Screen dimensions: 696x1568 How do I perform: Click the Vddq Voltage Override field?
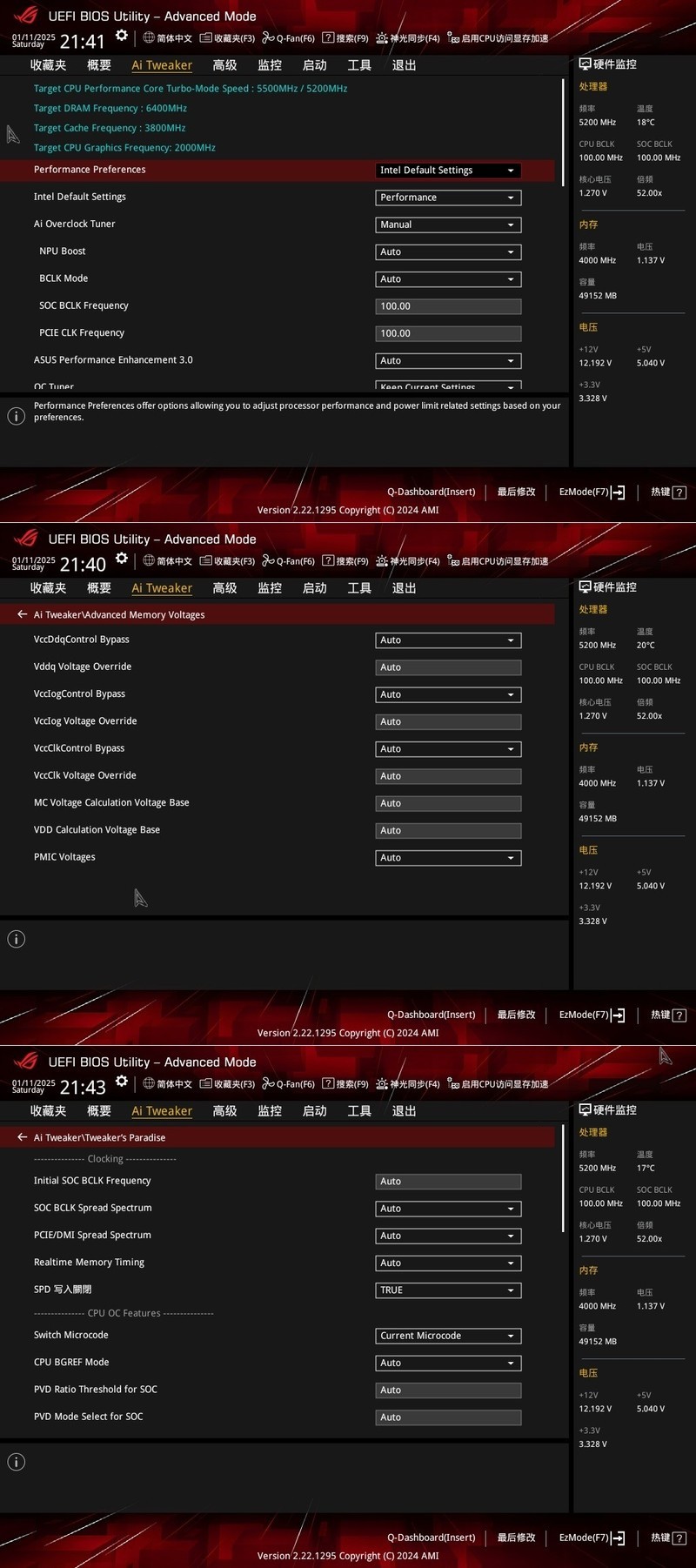(448, 667)
